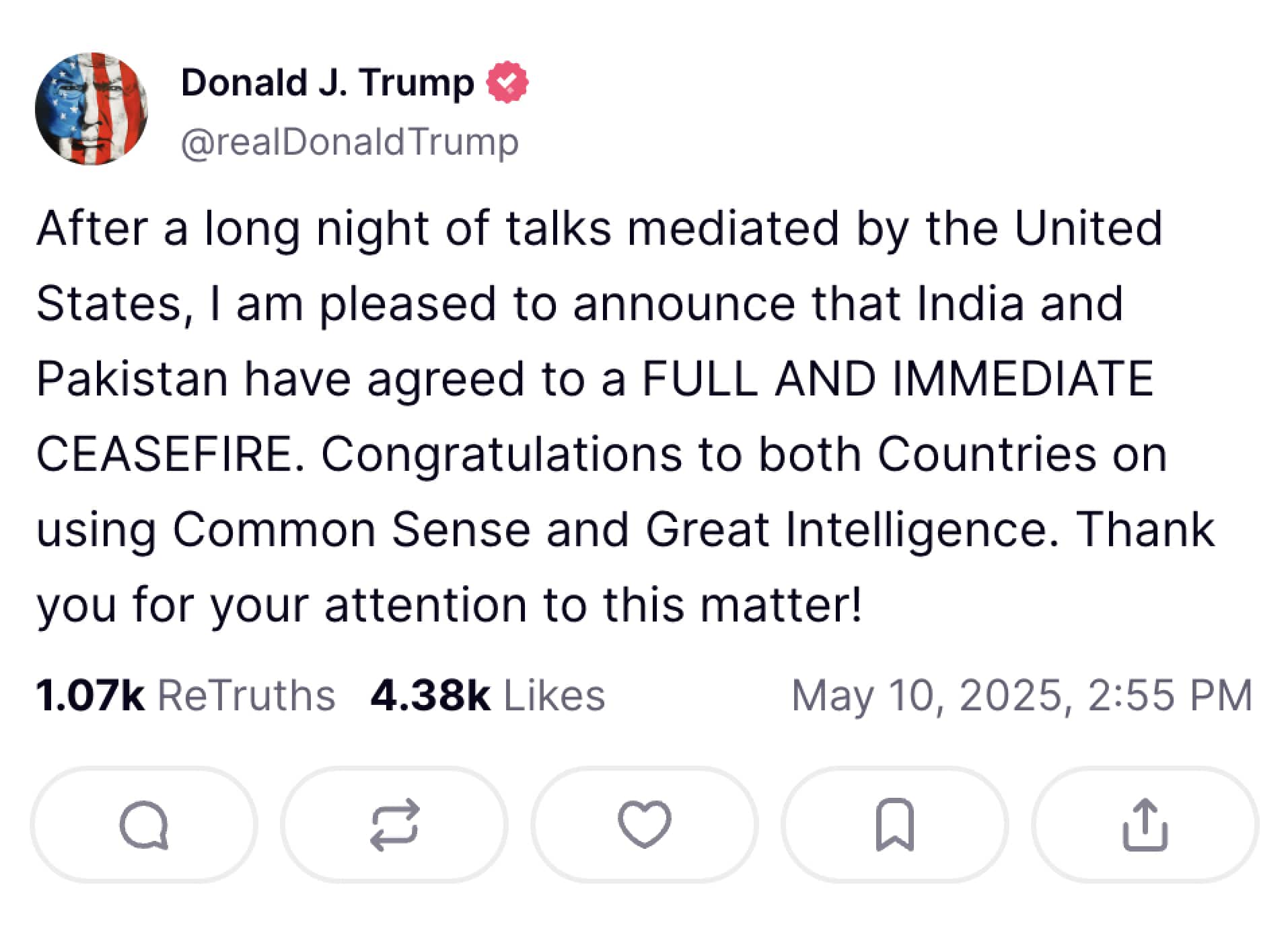Image resolution: width=1288 pixels, height=935 pixels.
Task: Click the 4.38k like count number
Action: coord(430,695)
